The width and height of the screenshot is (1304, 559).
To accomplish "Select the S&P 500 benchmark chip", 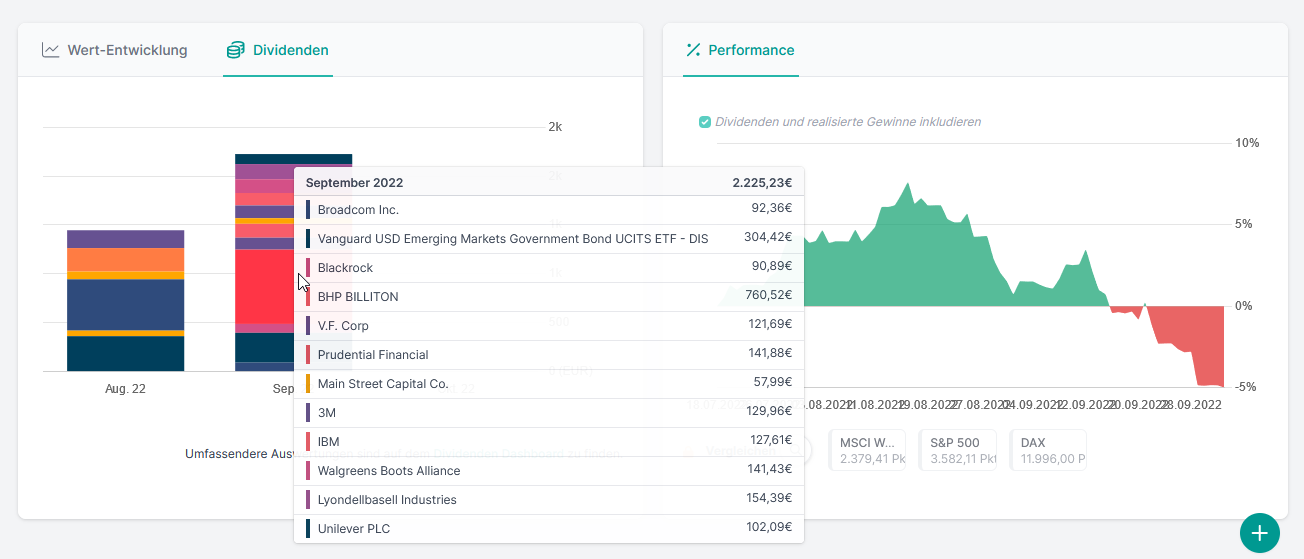I will [957, 450].
